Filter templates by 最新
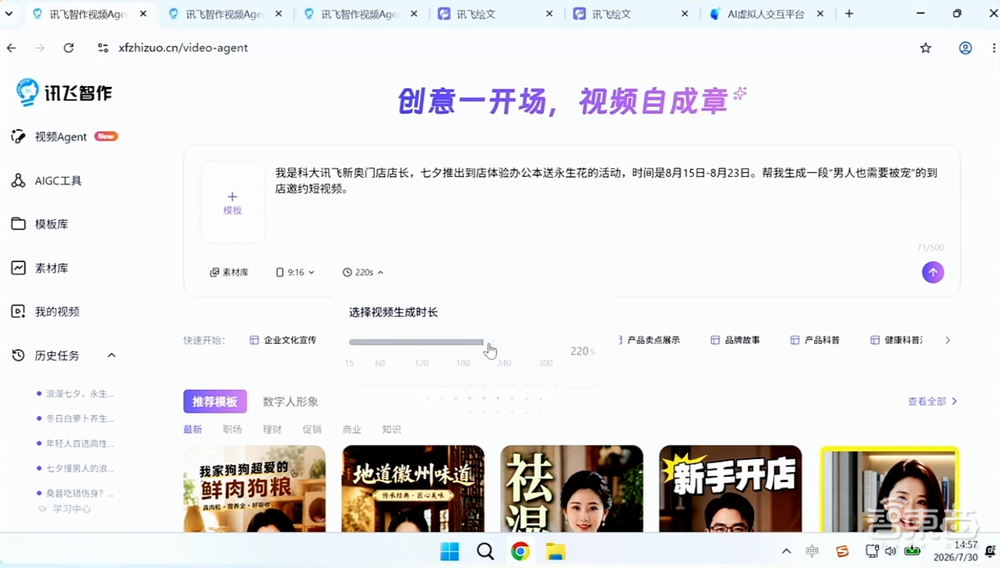 click(x=193, y=429)
